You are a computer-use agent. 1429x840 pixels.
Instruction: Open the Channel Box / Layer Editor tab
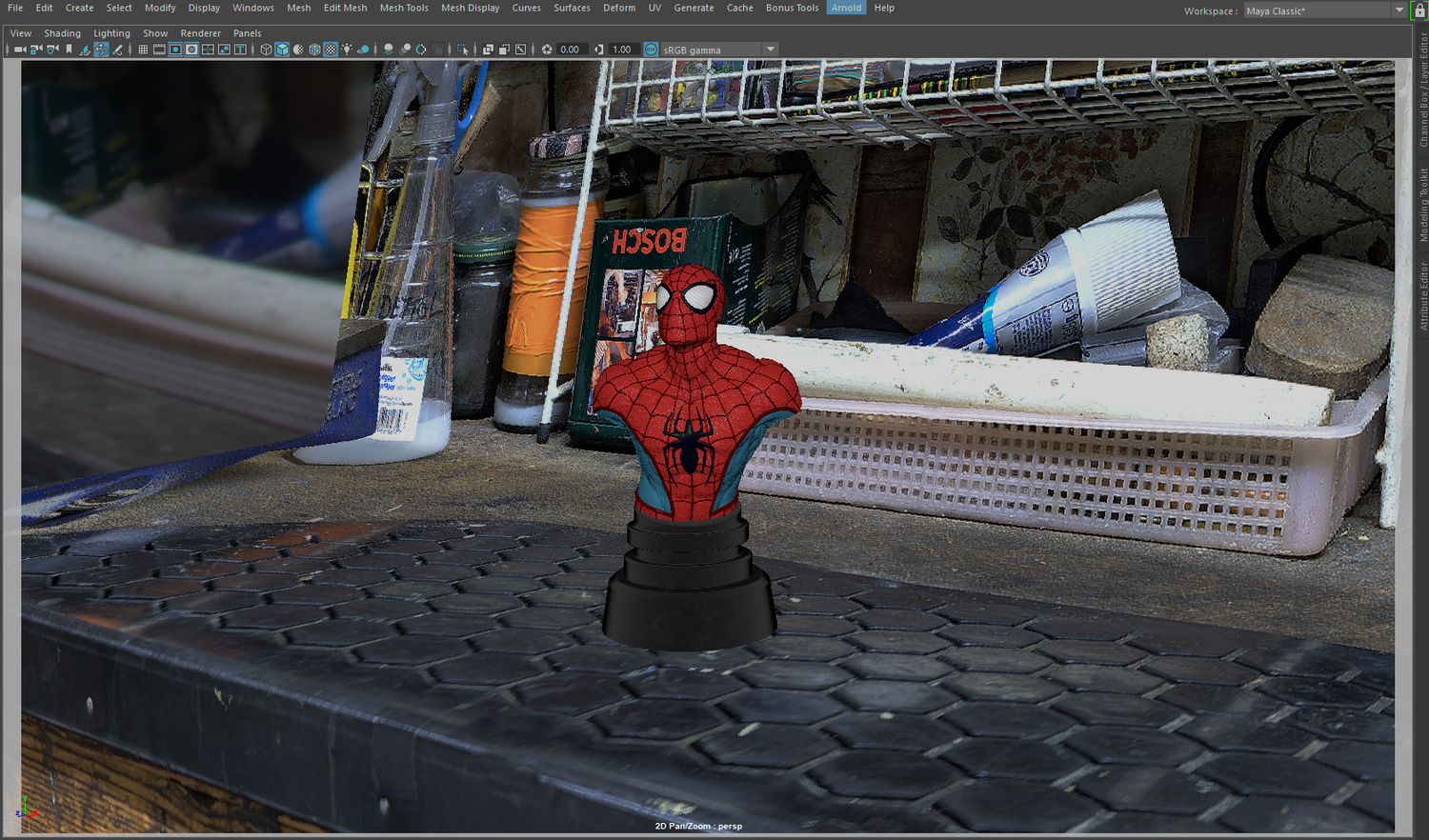point(1424,90)
